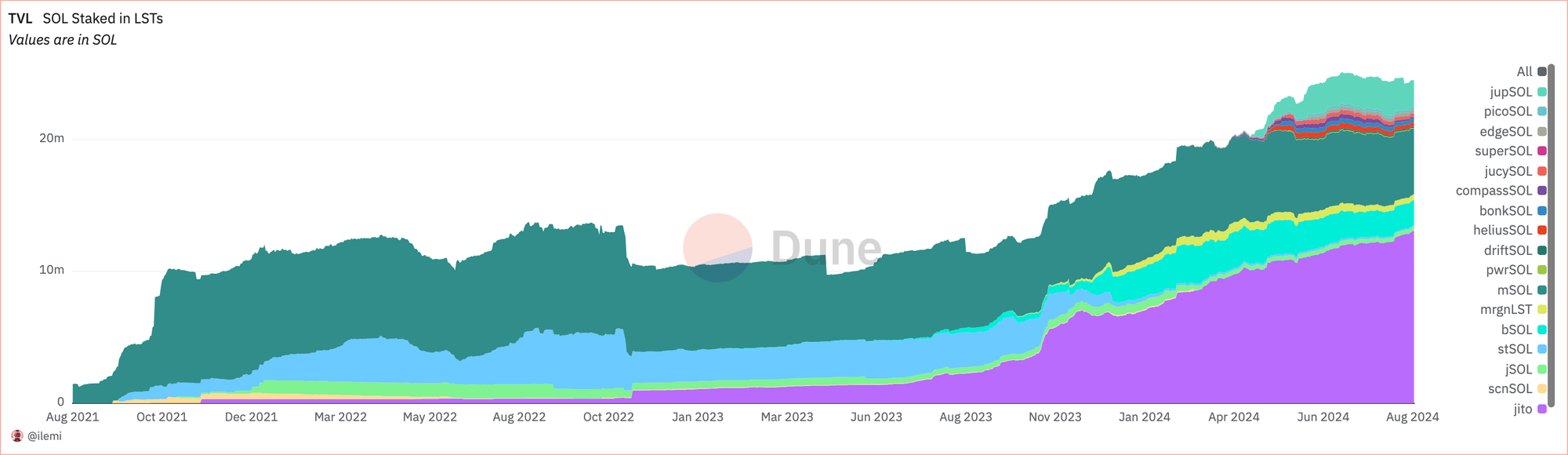The width and height of the screenshot is (1568, 455).
Task: Click the Jan 2023 x-axis label
Action: 698,417
